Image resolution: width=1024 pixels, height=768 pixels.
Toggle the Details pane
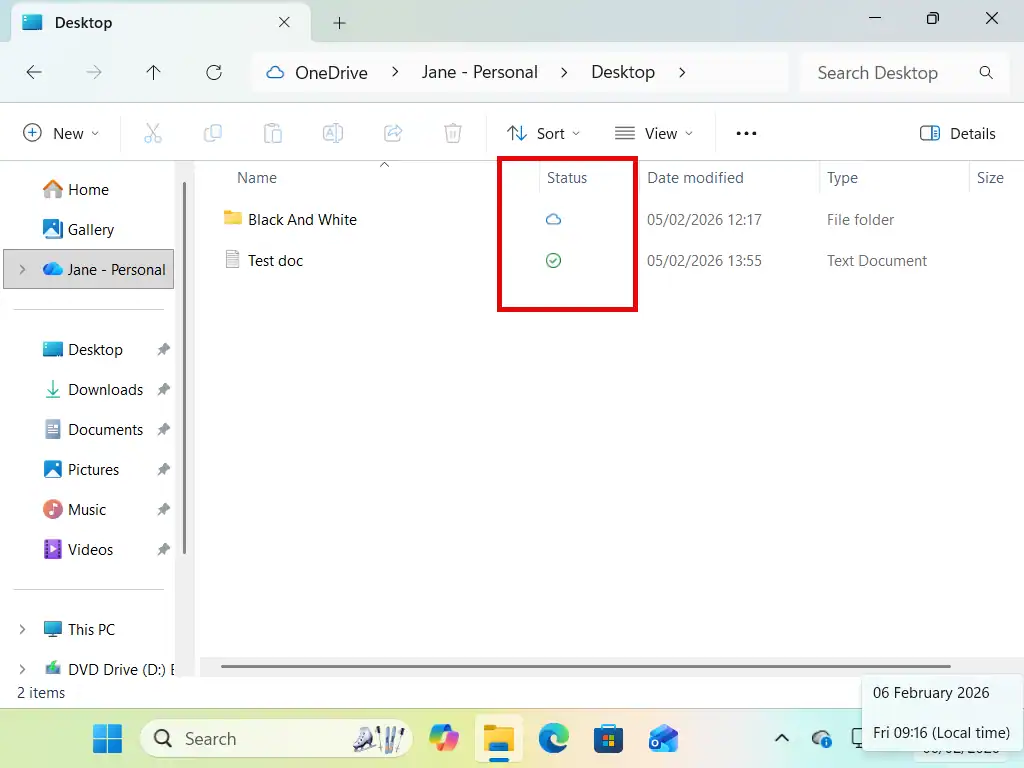tap(957, 132)
